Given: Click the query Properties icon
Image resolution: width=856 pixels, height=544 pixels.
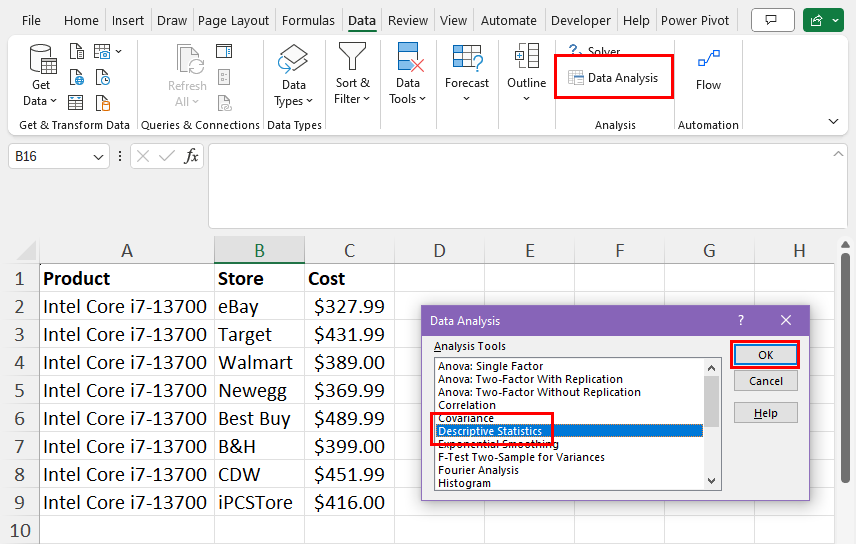Looking at the screenshot, I should 224,77.
